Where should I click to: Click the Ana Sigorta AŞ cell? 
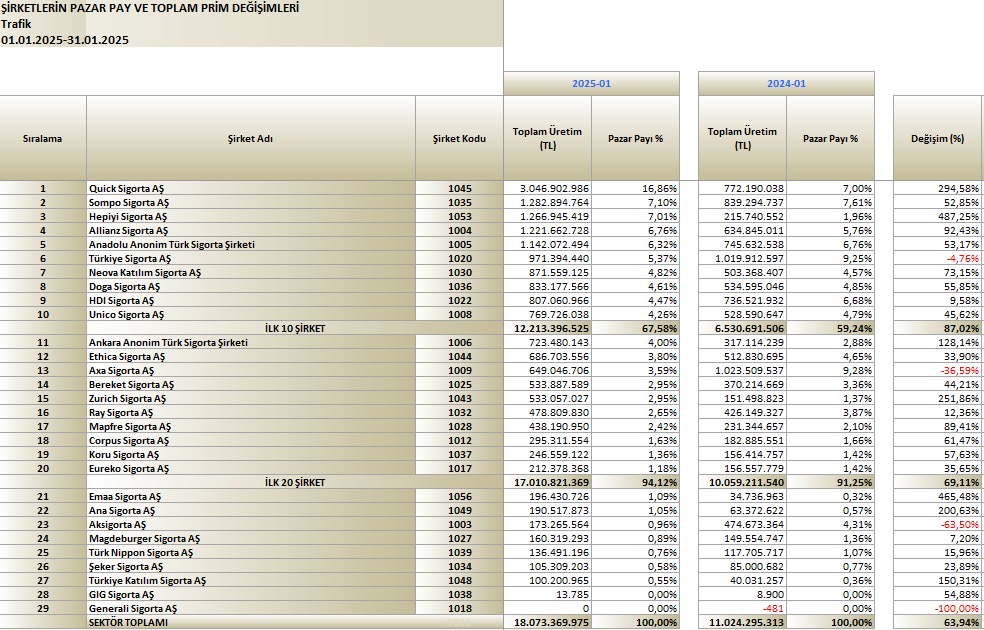(251, 511)
